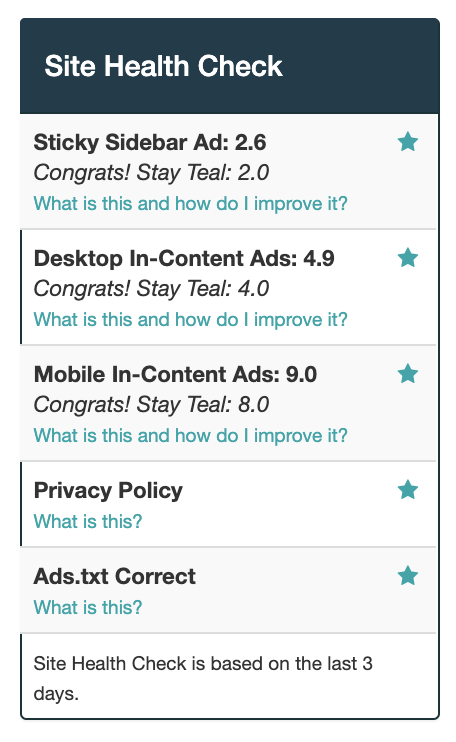Click the Site Health Check header title

click(163, 66)
